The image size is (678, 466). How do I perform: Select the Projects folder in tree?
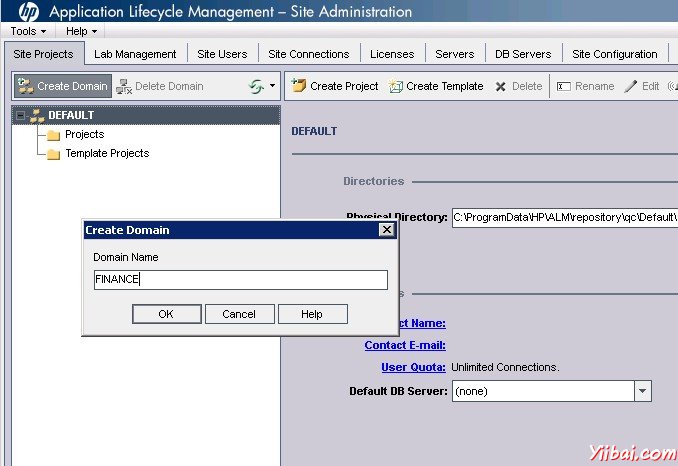[85, 134]
